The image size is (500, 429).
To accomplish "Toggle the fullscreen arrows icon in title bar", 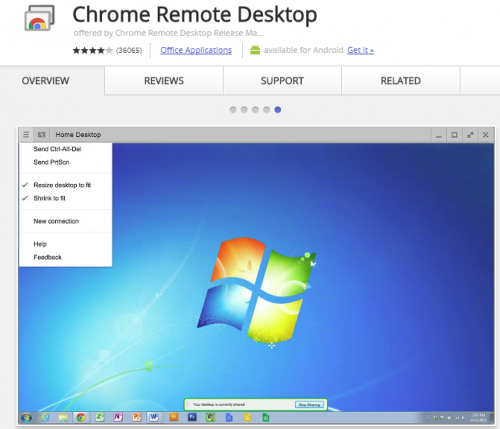I will click(470, 135).
